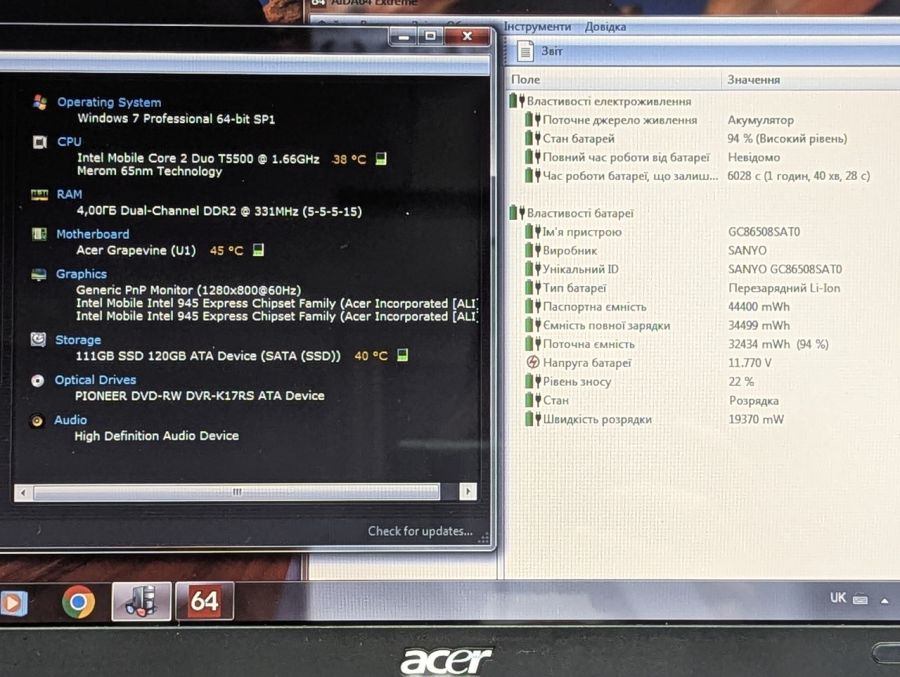Click the battery icon beside Рівень зносу

click(533, 381)
